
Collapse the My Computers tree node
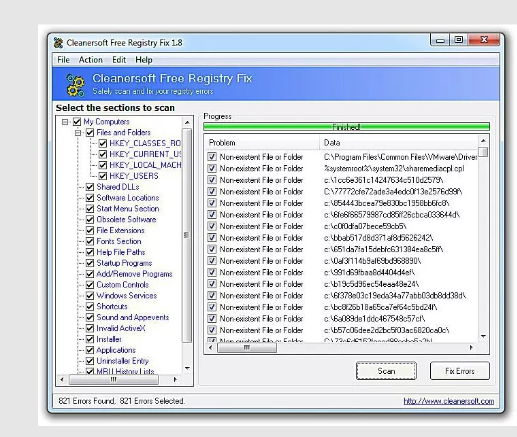click(x=65, y=122)
